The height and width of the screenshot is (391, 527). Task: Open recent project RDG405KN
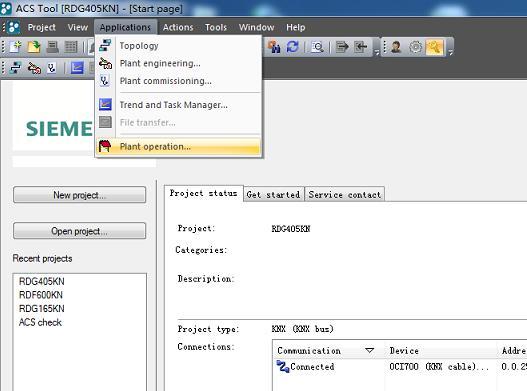coord(42,281)
